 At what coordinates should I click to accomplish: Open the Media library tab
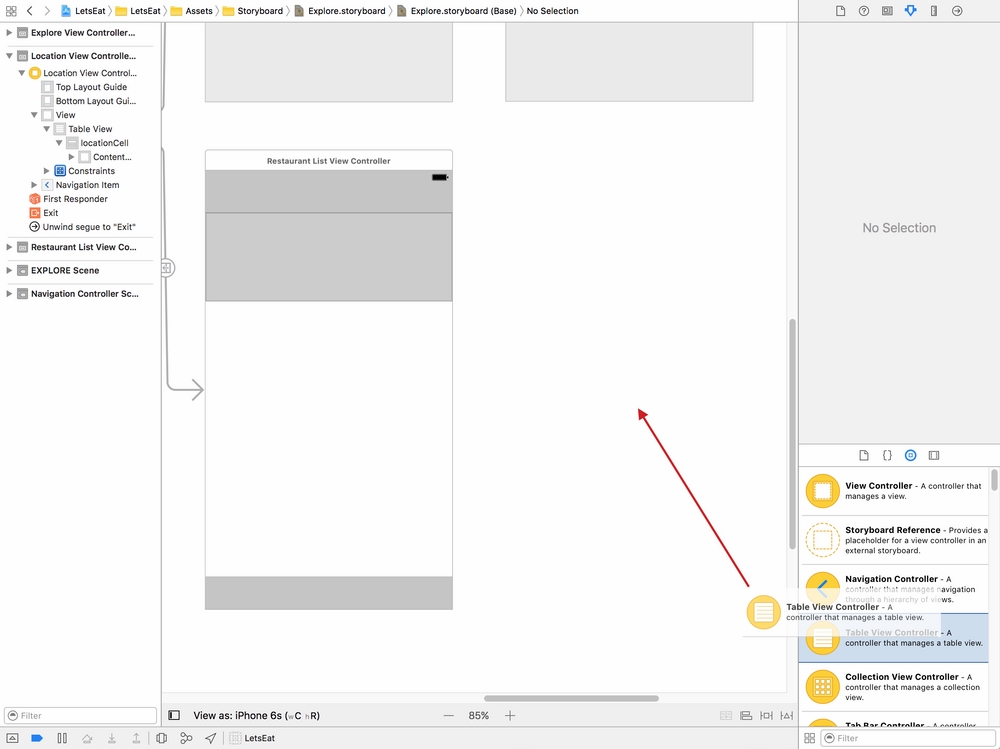(x=934, y=456)
